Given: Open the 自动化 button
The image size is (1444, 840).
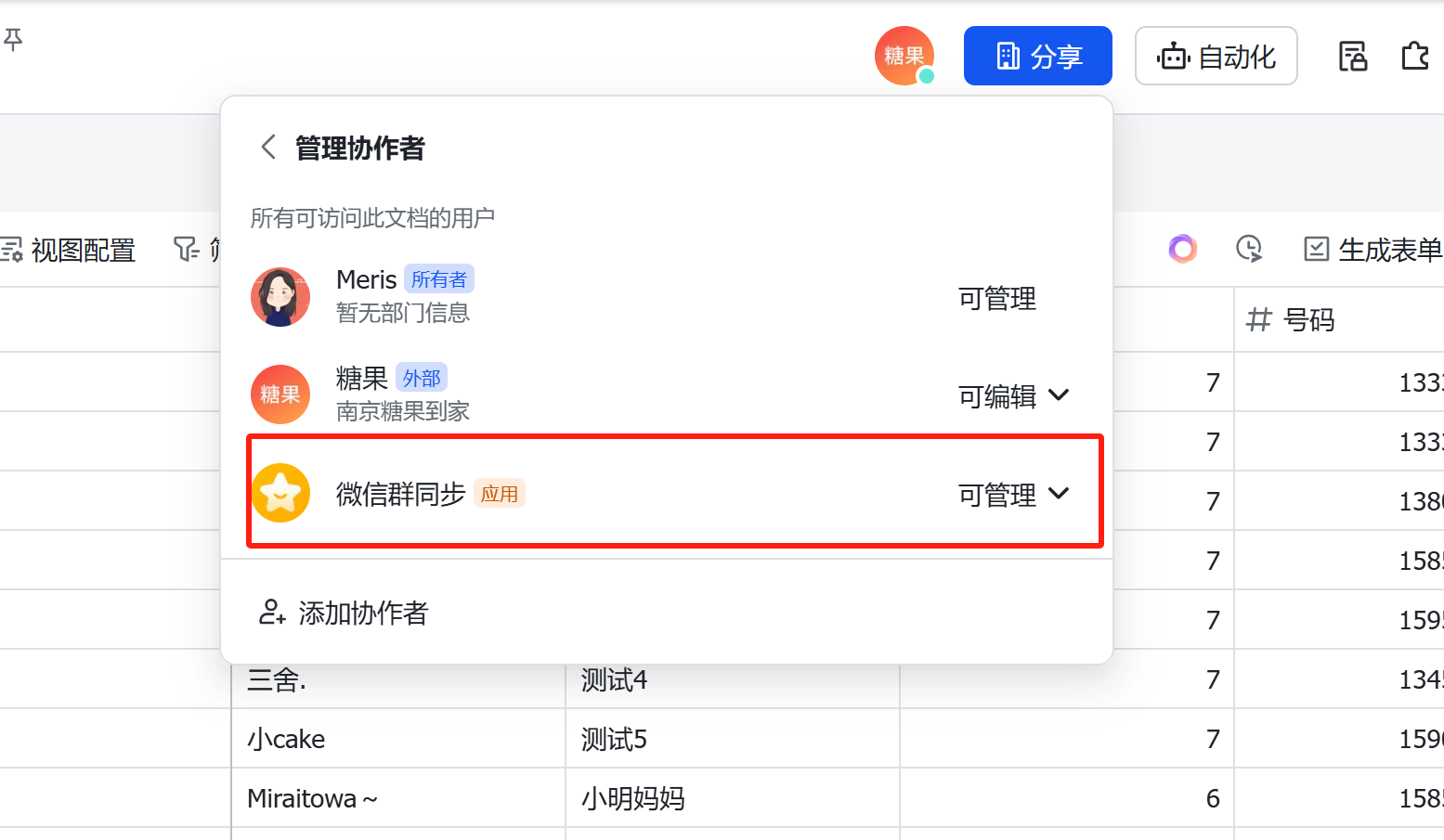Looking at the screenshot, I should 1216,57.
